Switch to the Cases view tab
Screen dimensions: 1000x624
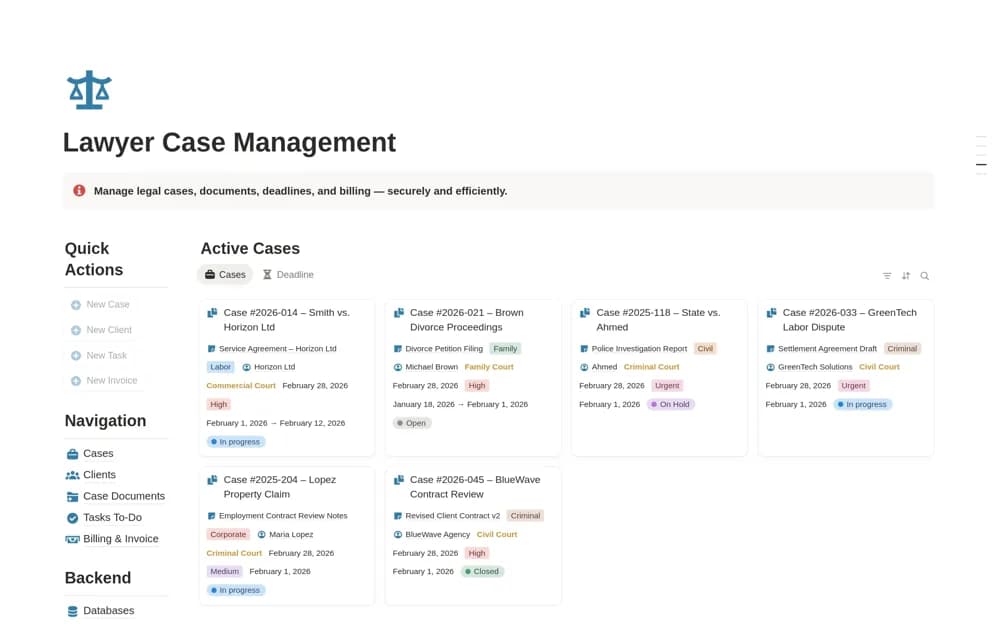pyautogui.click(x=225, y=274)
